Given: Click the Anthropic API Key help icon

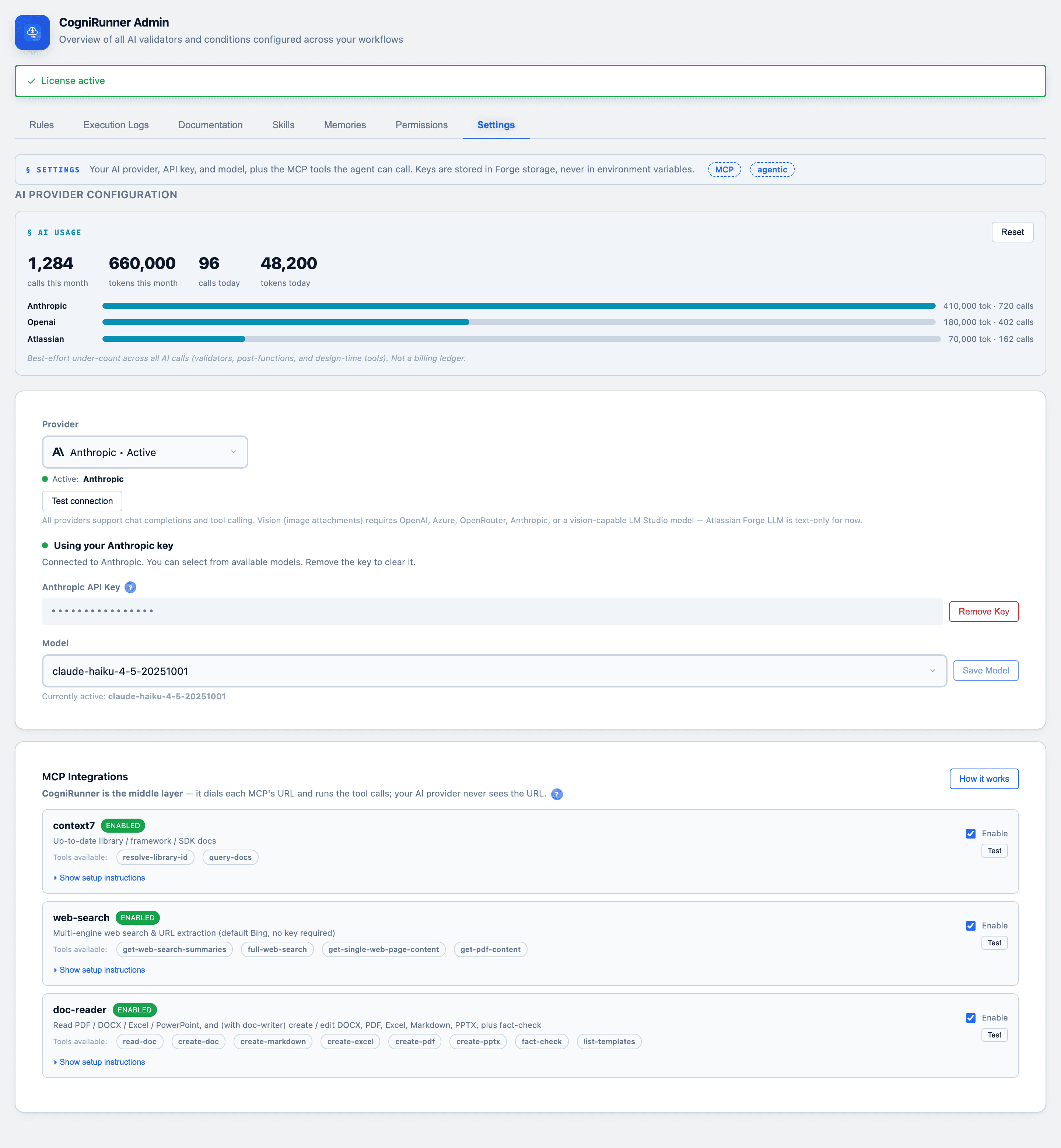Looking at the screenshot, I should tap(130, 587).
